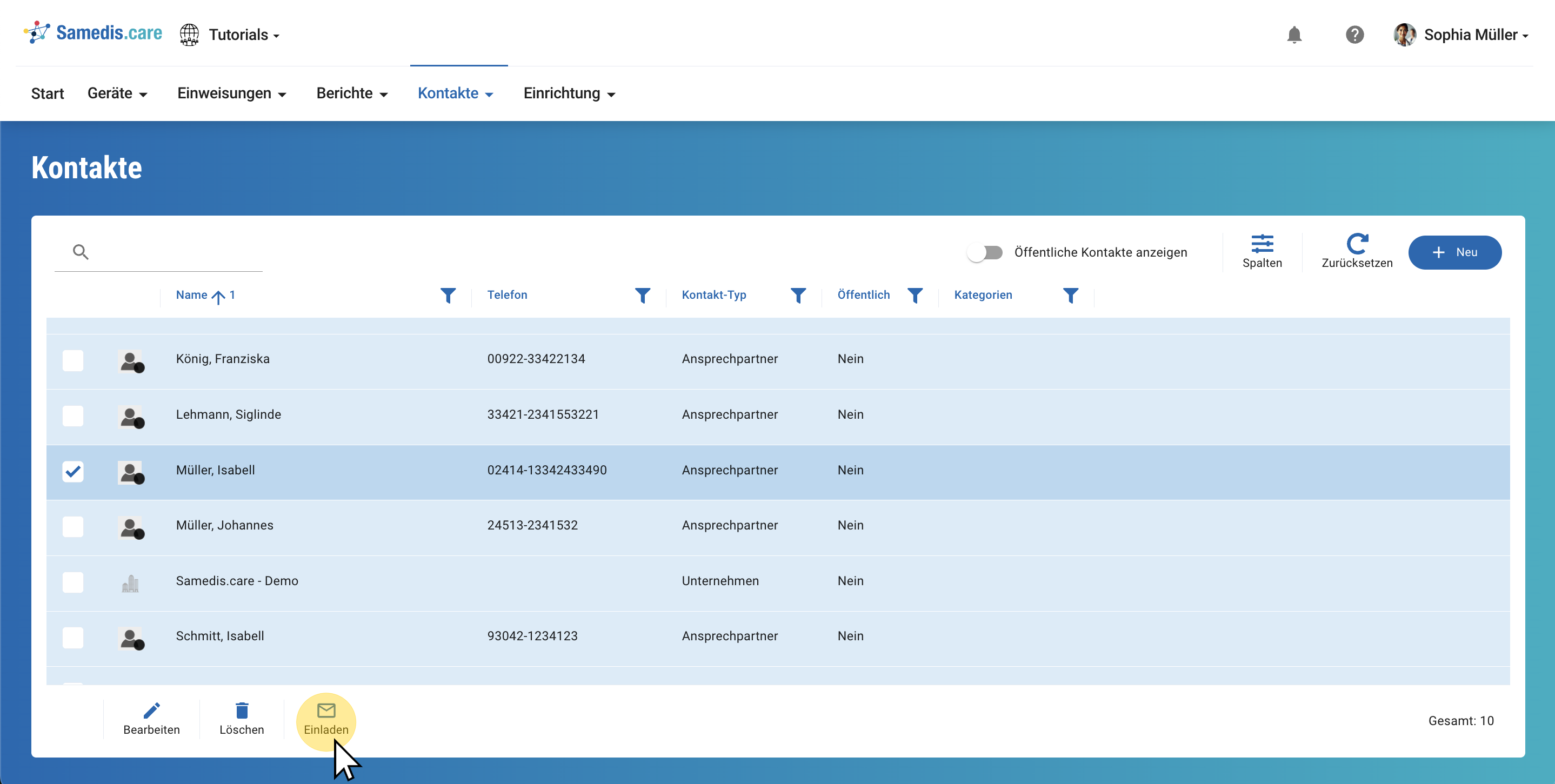This screenshot has width=1555, height=784.
Task: Uncheck the Müller, Isabell checkbox
Action: 73,471
